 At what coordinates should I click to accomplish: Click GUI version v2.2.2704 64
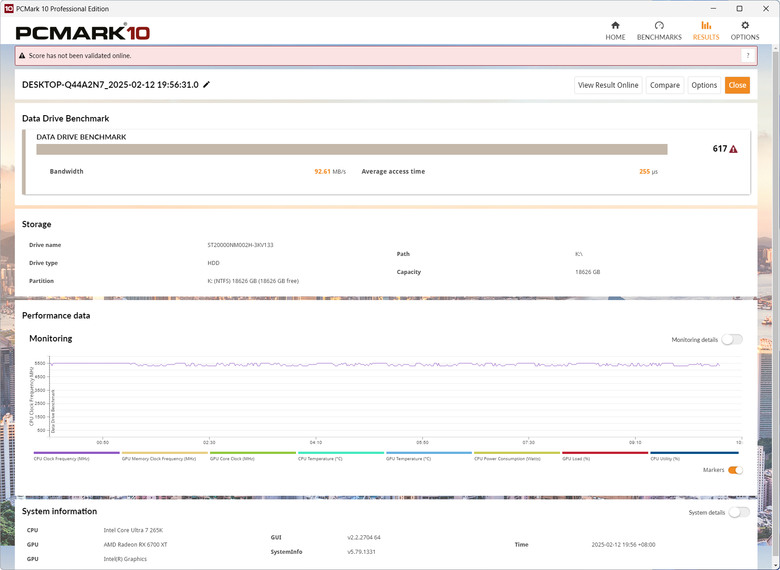364,538
